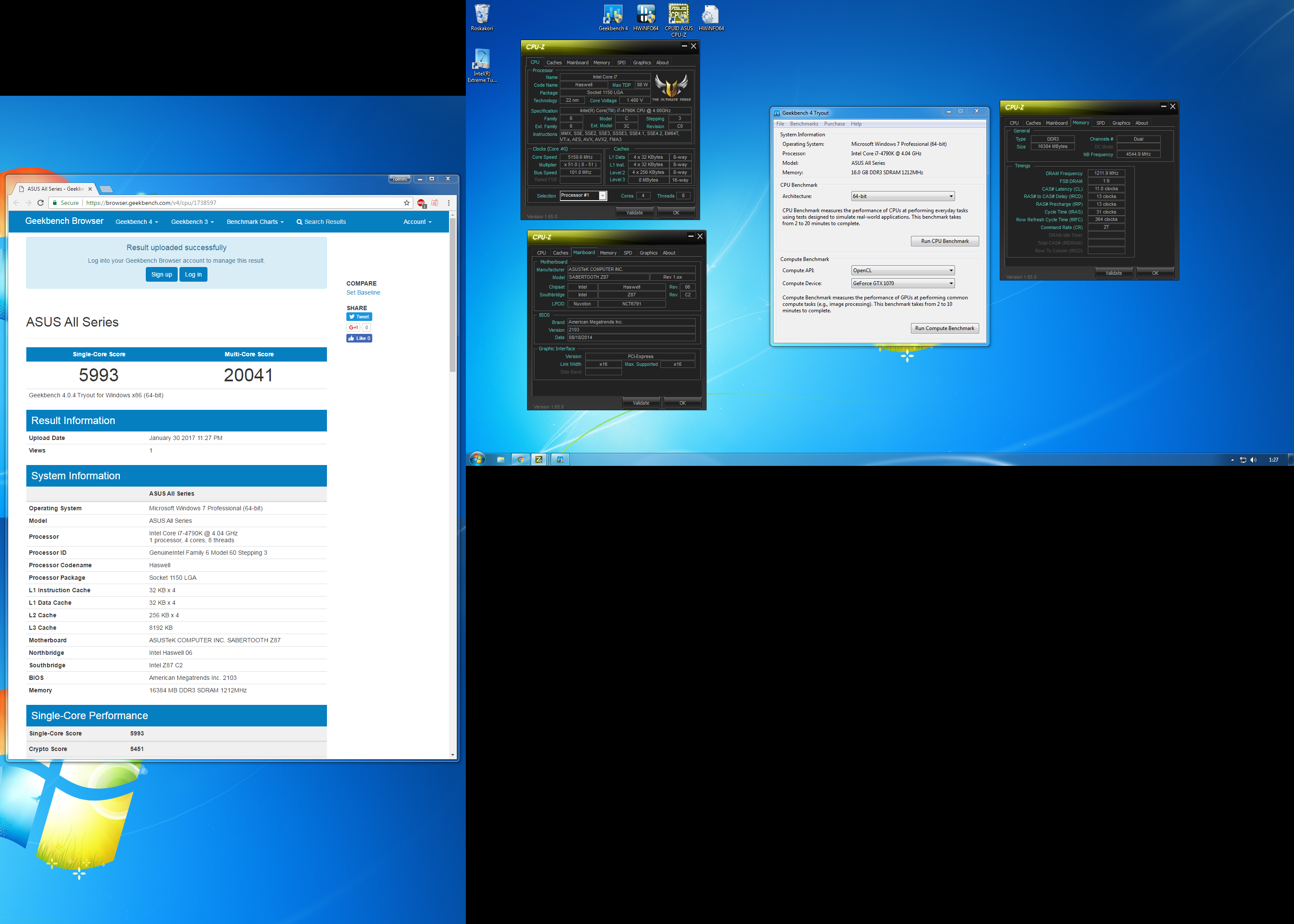Image resolution: width=1294 pixels, height=924 pixels.
Task: Open the Intel Extreme Tuning desktop icon
Action: 482,66
